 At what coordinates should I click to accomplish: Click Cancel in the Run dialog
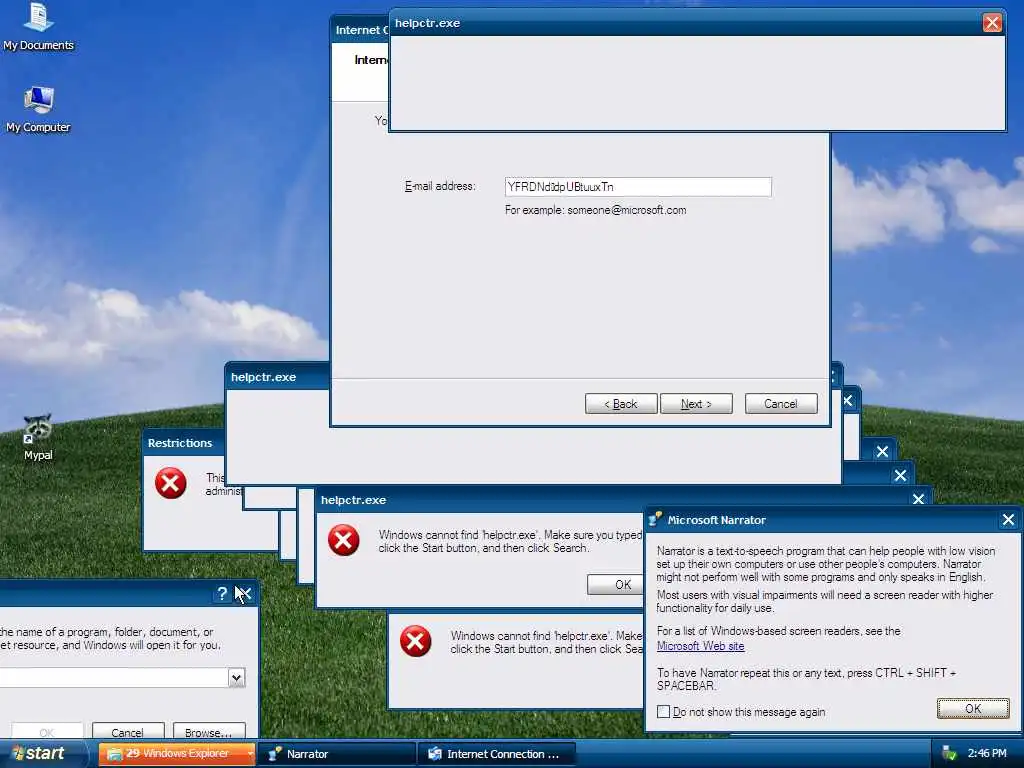pos(127,732)
